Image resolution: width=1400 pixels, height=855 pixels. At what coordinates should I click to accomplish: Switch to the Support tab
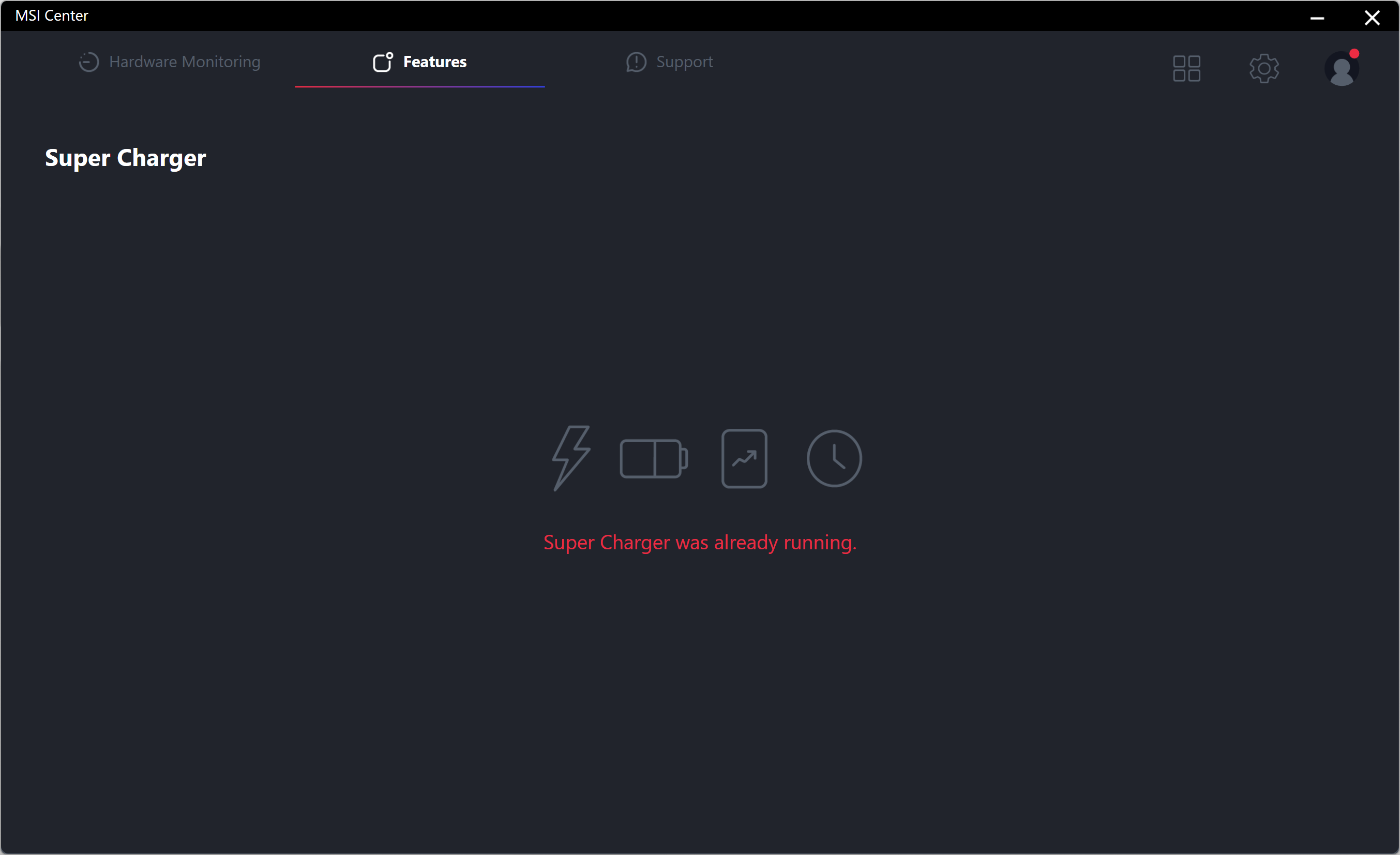tap(684, 62)
